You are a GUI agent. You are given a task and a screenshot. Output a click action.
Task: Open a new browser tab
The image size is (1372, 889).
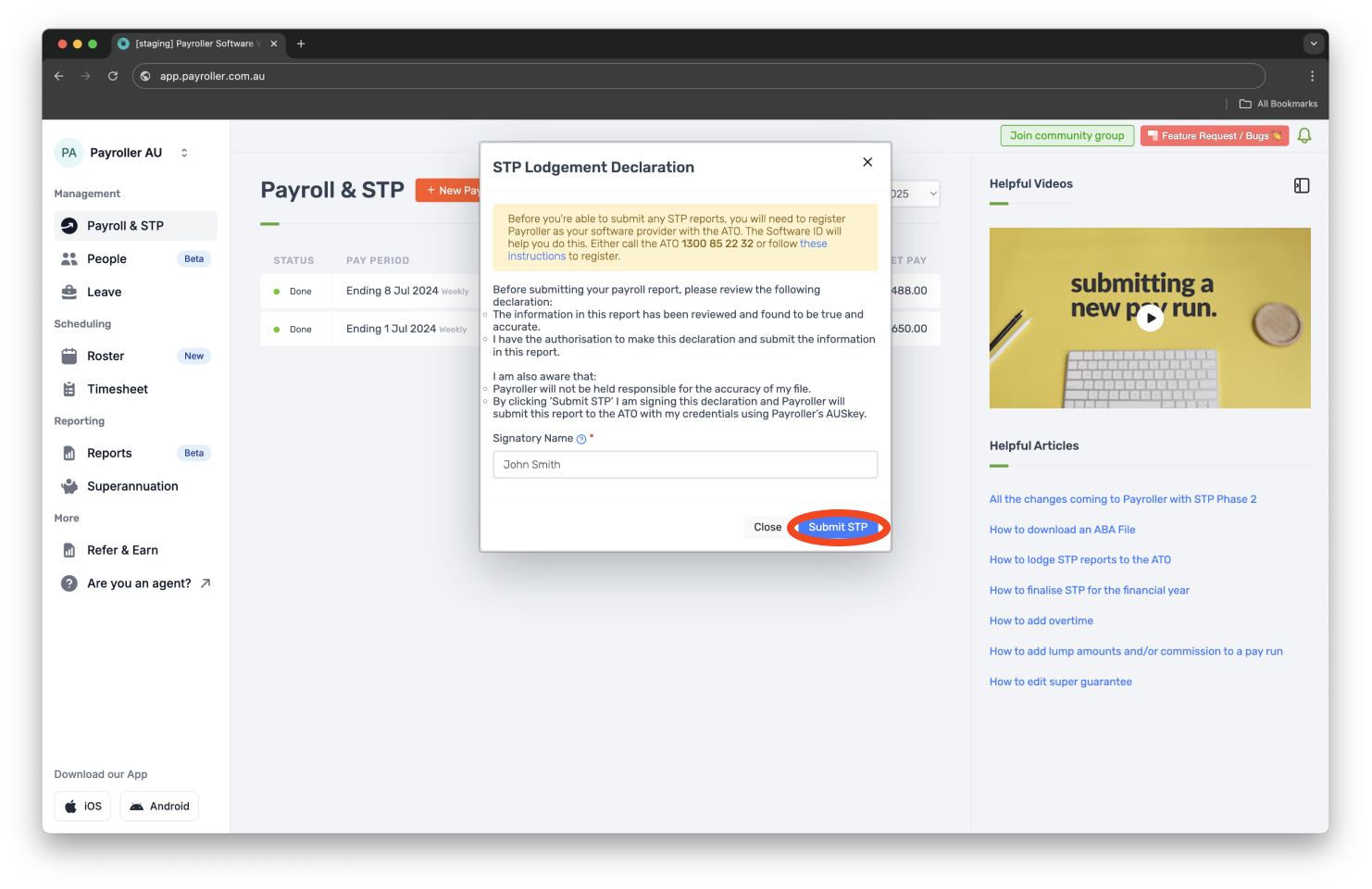tap(301, 44)
